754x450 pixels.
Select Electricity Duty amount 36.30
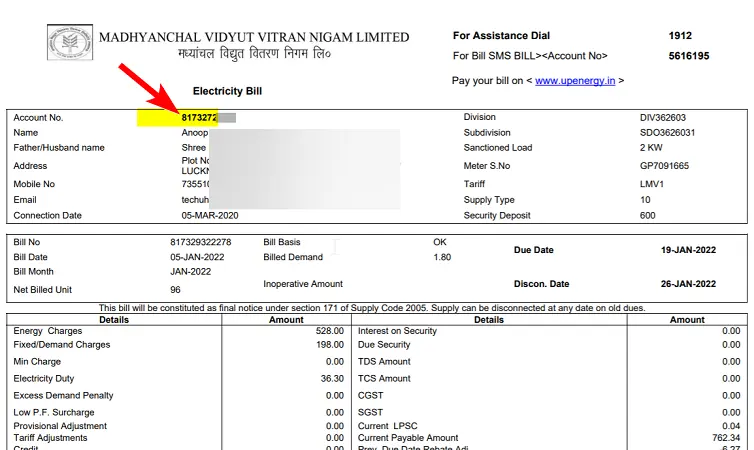click(x=332, y=379)
